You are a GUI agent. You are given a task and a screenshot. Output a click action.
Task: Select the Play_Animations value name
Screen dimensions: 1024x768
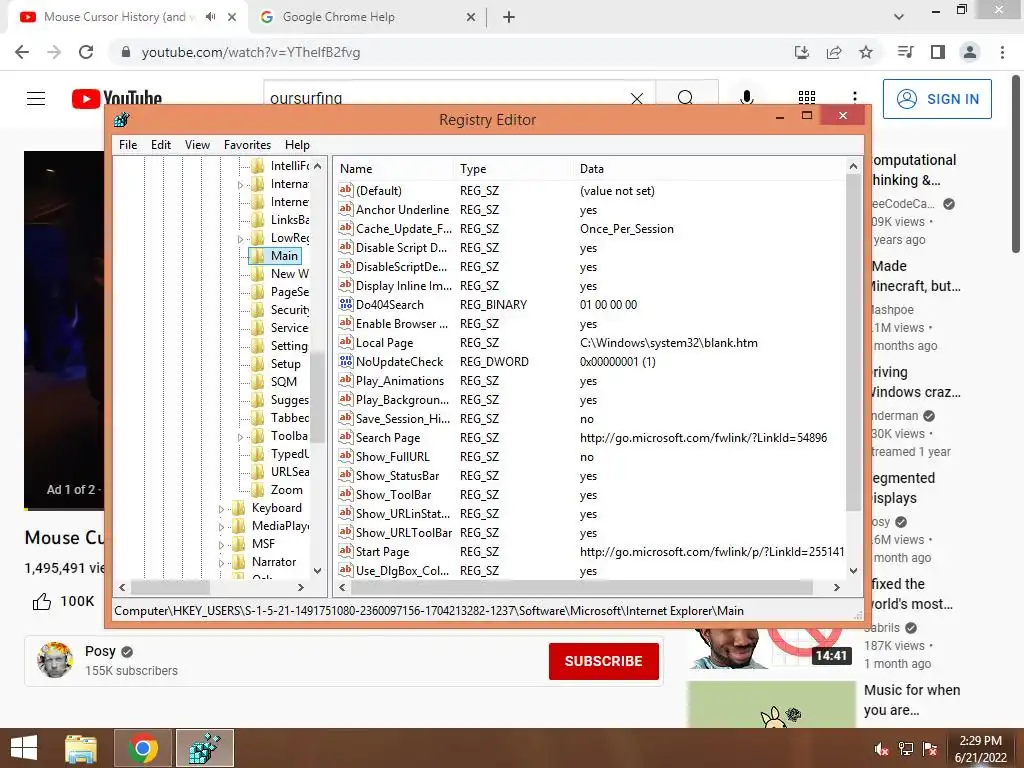(x=400, y=381)
